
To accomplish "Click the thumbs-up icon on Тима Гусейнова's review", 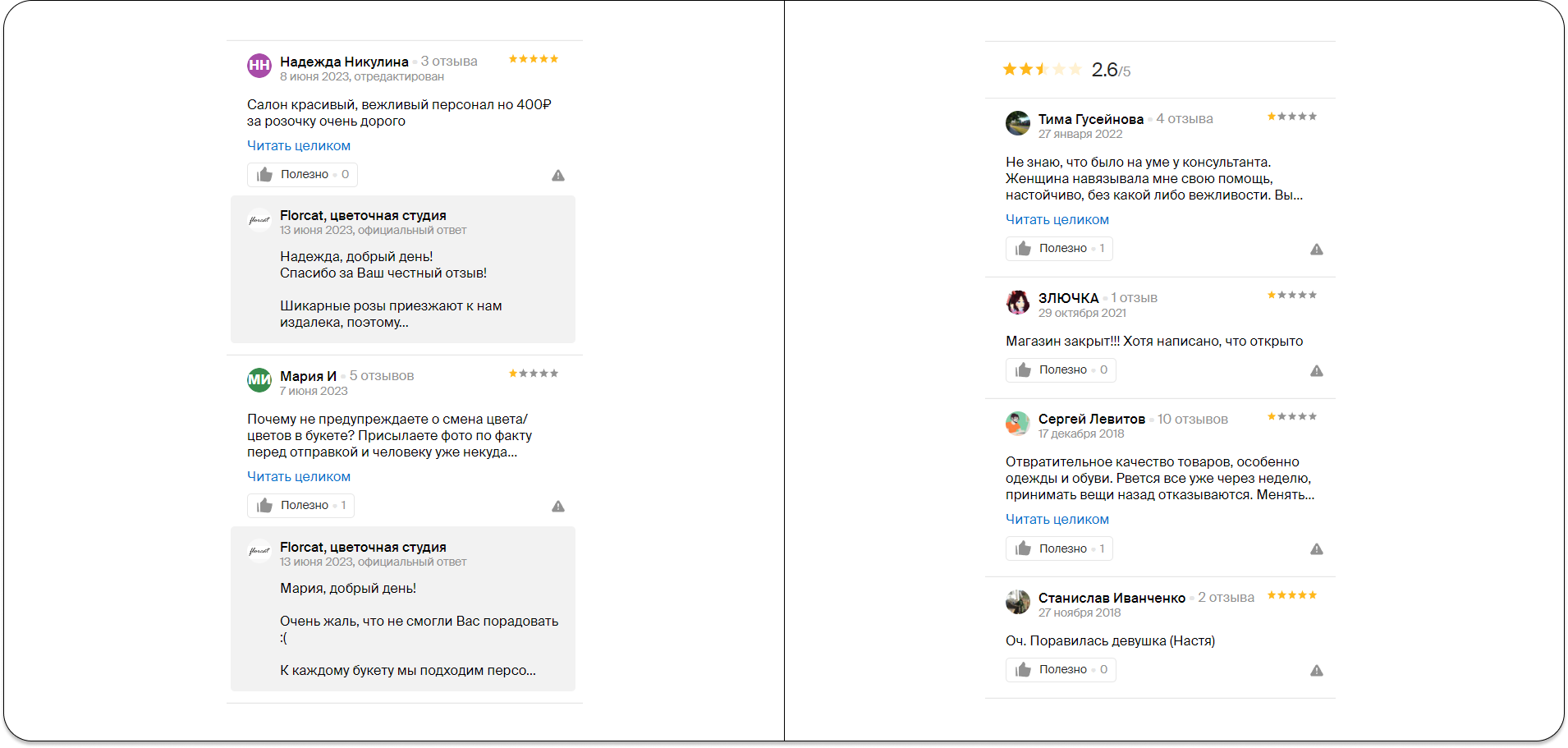I will 1023,248.
